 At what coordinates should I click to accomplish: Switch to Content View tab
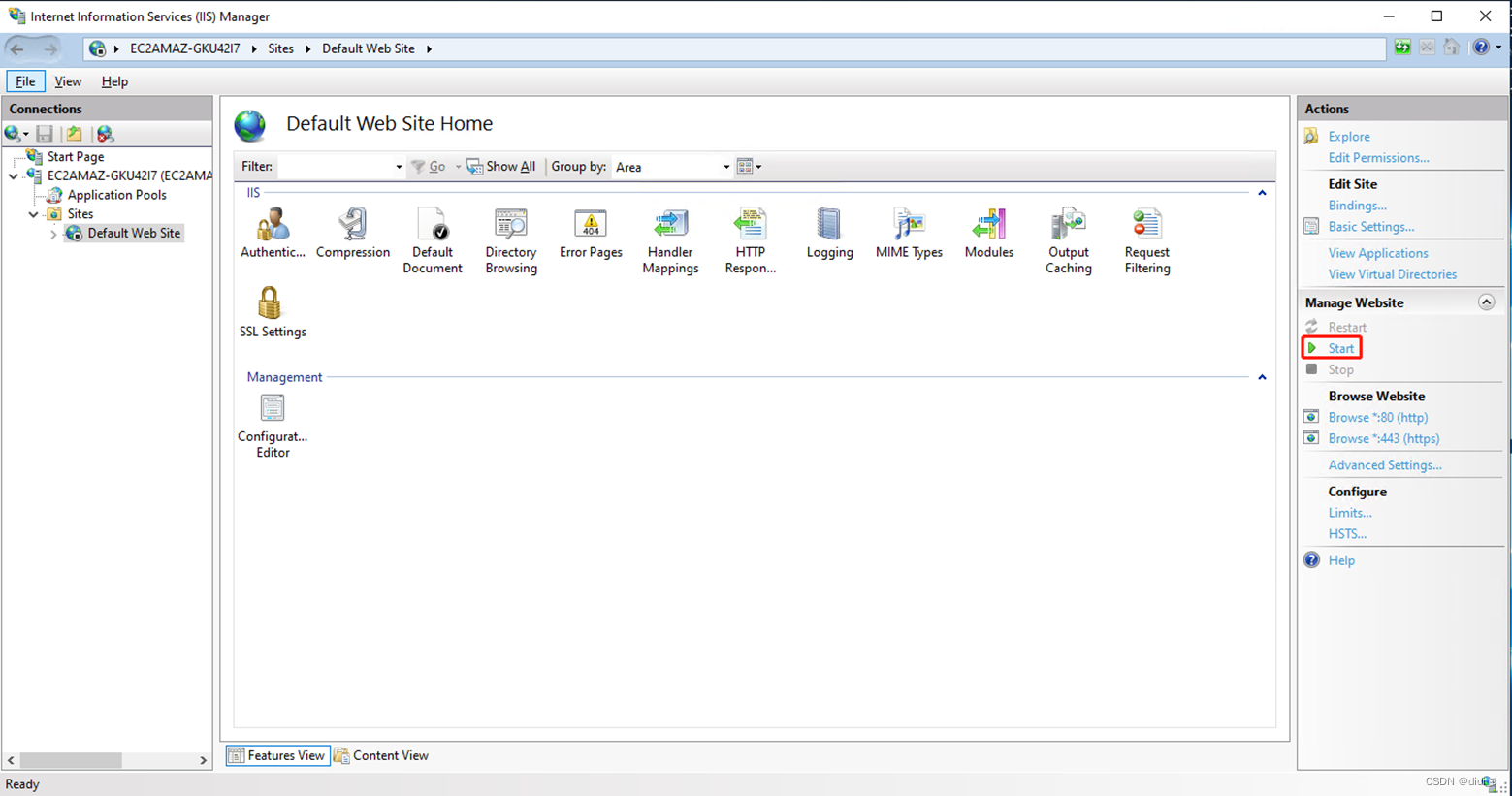(x=381, y=755)
